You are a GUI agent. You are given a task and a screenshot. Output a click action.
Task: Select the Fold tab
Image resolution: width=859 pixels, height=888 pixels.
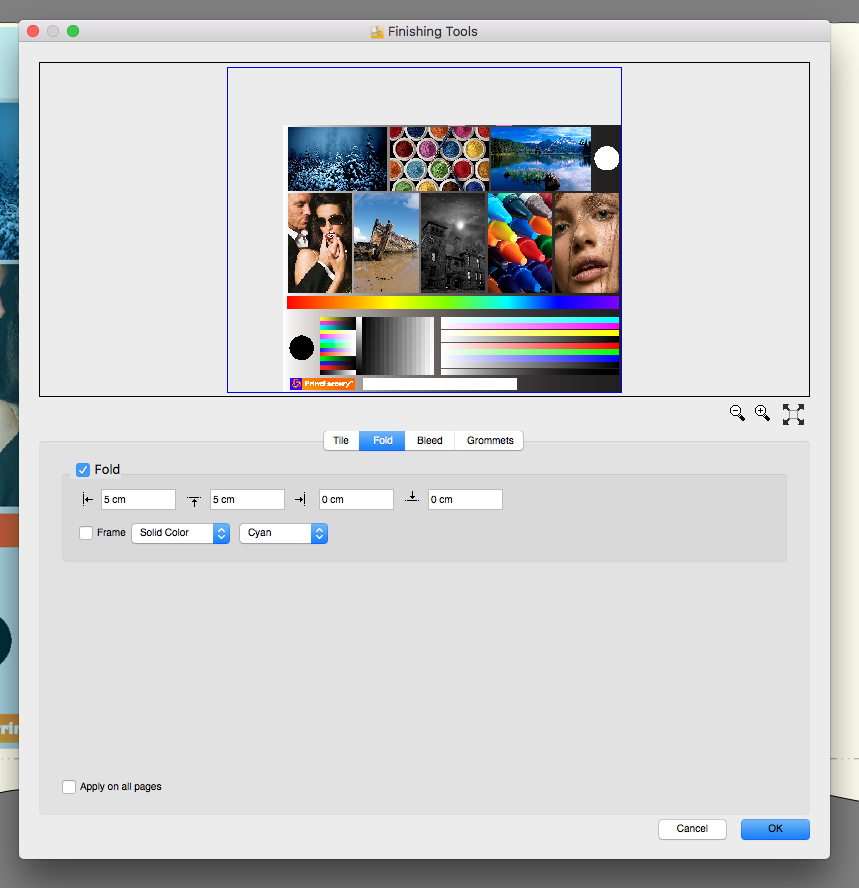[x=382, y=441]
